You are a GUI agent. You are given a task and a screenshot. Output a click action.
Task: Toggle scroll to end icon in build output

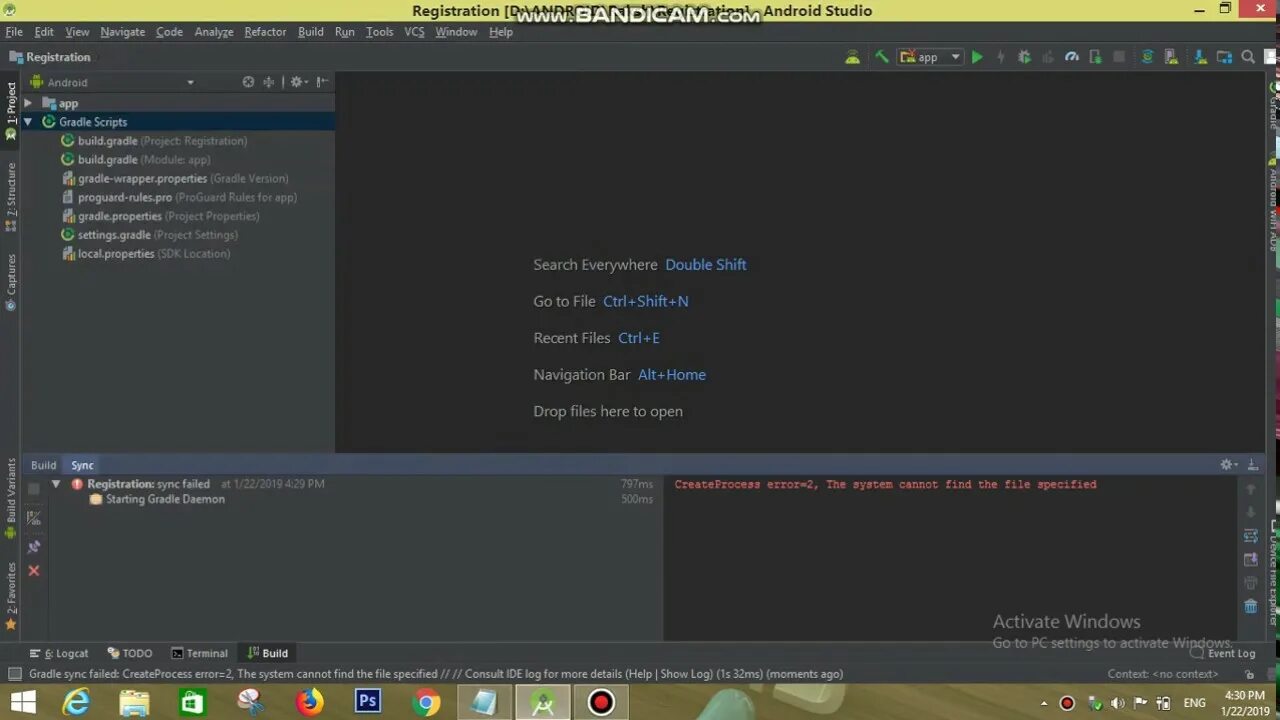point(1250,560)
